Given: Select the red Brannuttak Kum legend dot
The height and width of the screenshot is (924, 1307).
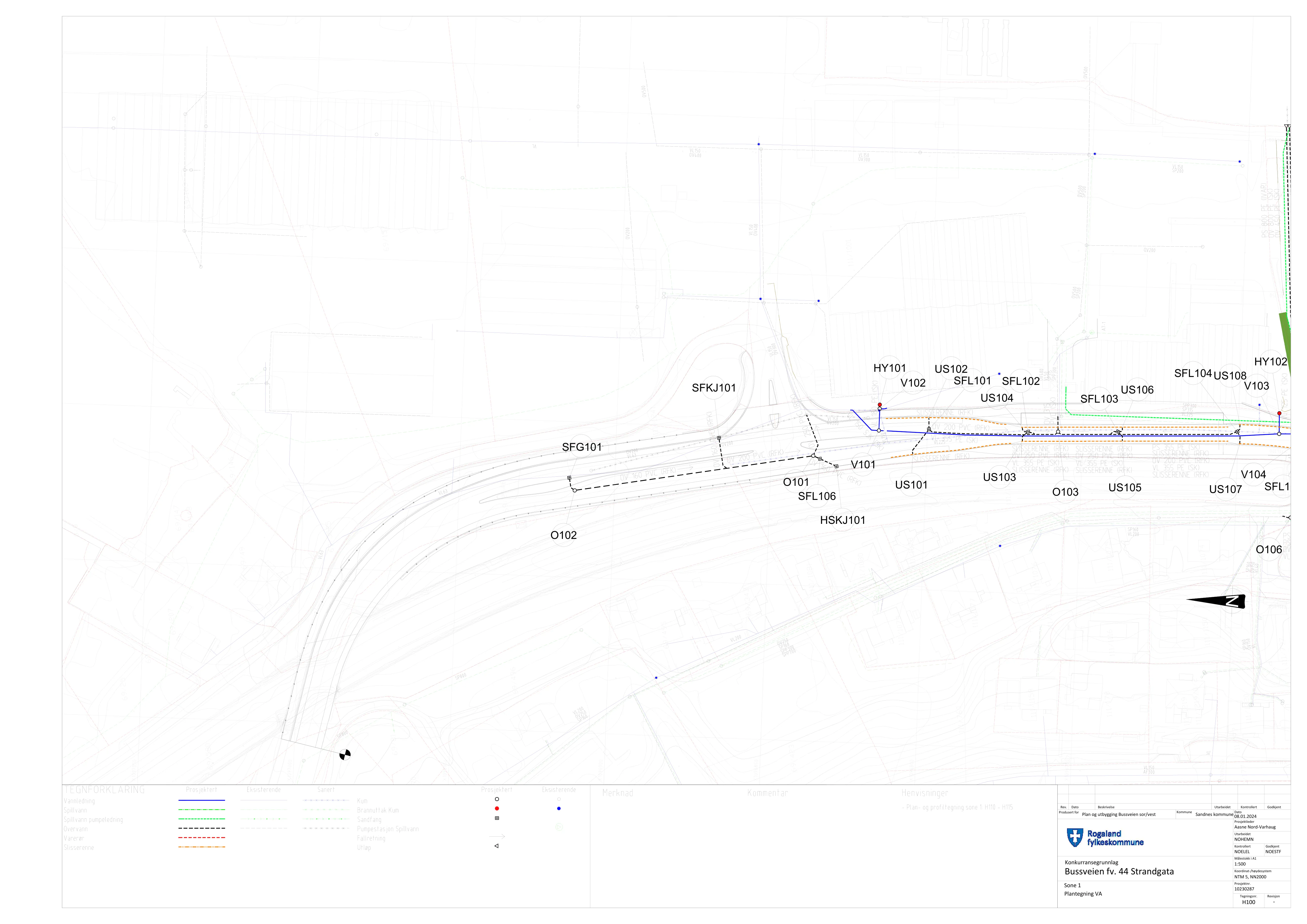Looking at the screenshot, I should coord(497,808).
